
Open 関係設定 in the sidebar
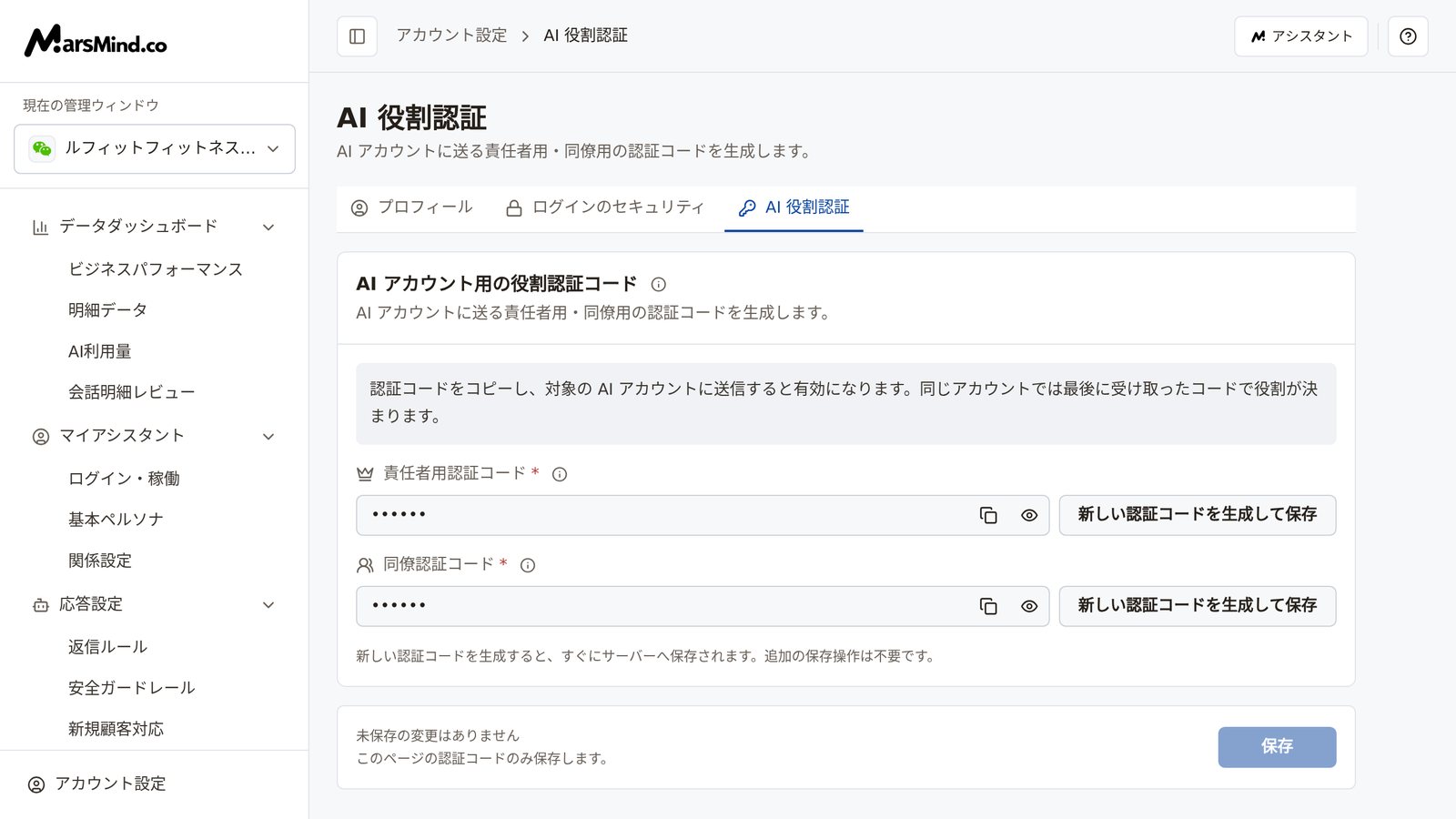(x=100, y=561)
